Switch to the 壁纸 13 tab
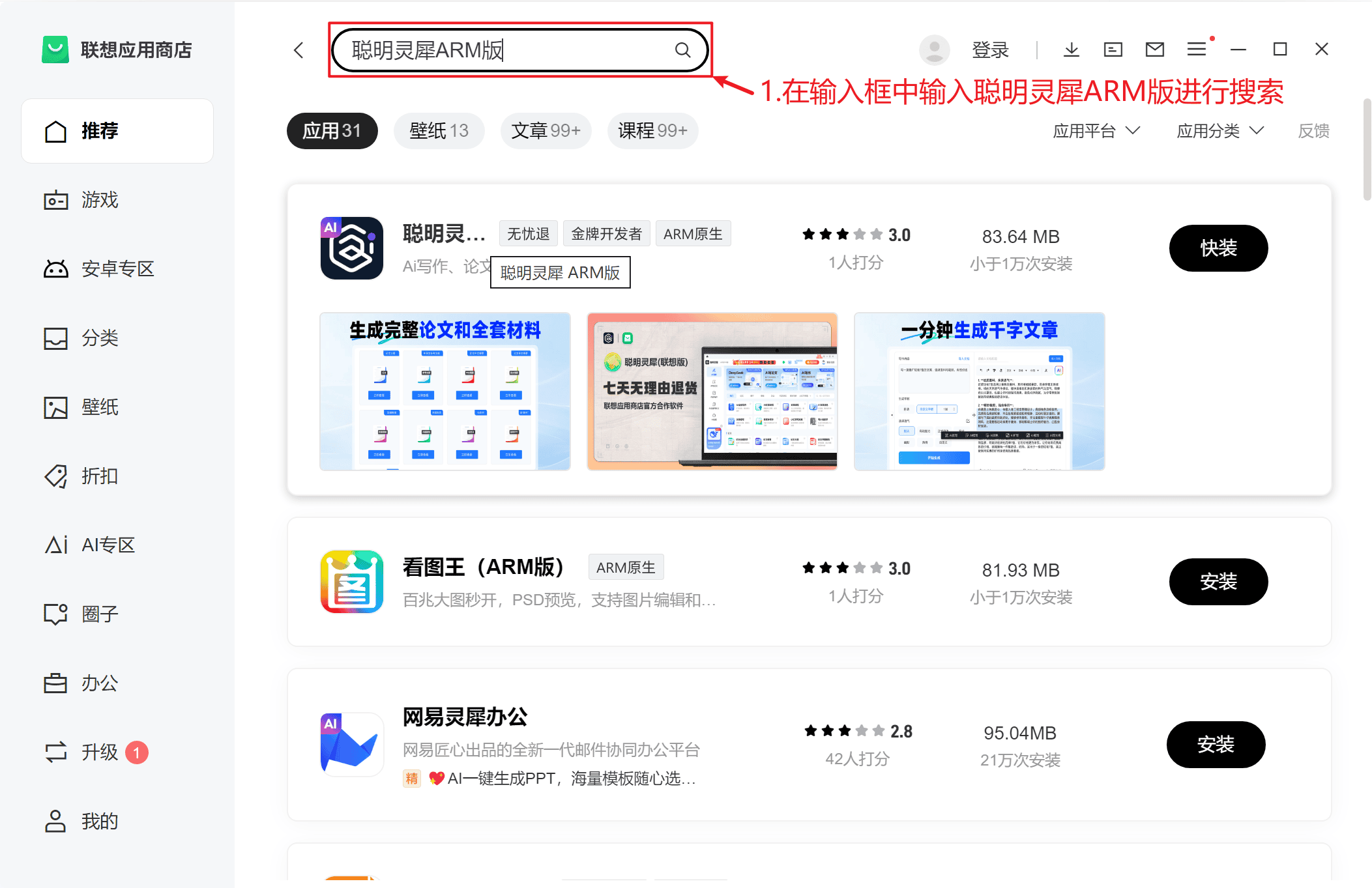1372x888 pixels. coord(439,131)
